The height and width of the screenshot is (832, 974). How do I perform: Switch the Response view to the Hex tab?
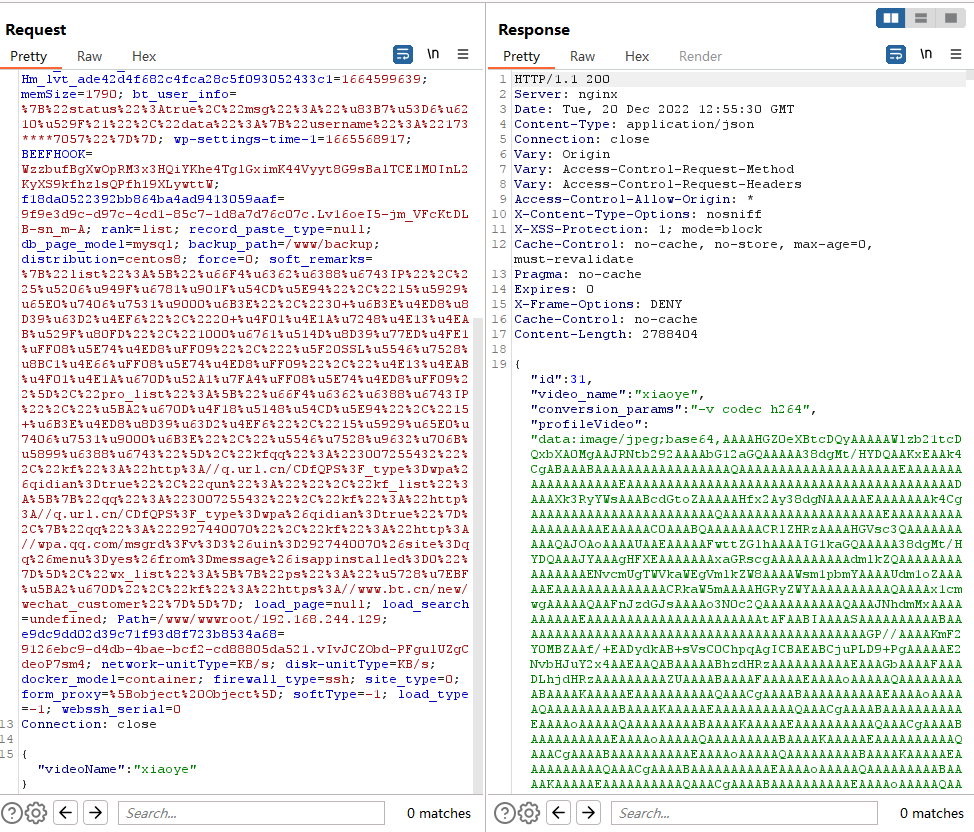pyautogui.click(x=637, y=56)
